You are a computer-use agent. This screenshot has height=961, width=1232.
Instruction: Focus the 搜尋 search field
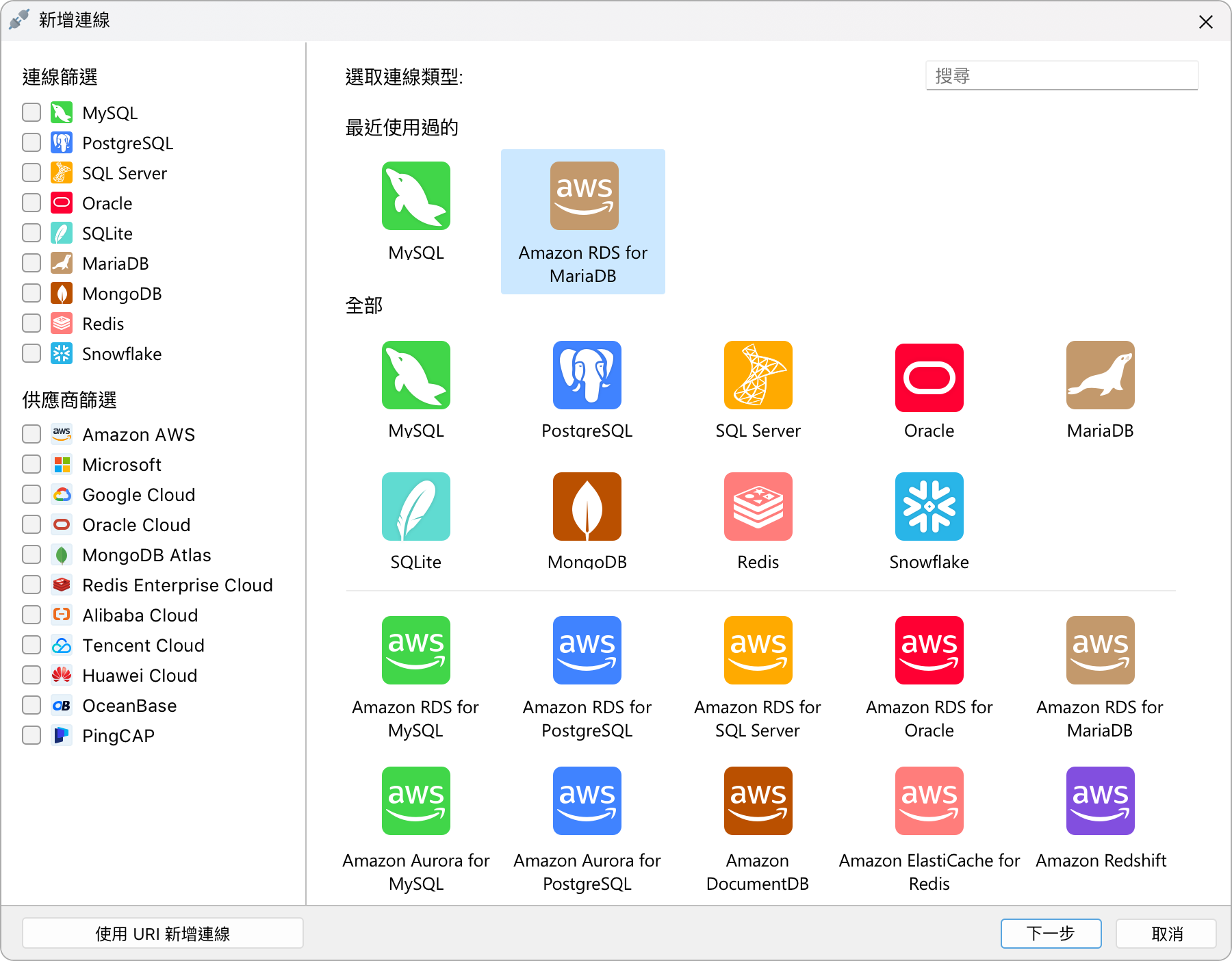pyautogui.click(x=1062, y=75)
